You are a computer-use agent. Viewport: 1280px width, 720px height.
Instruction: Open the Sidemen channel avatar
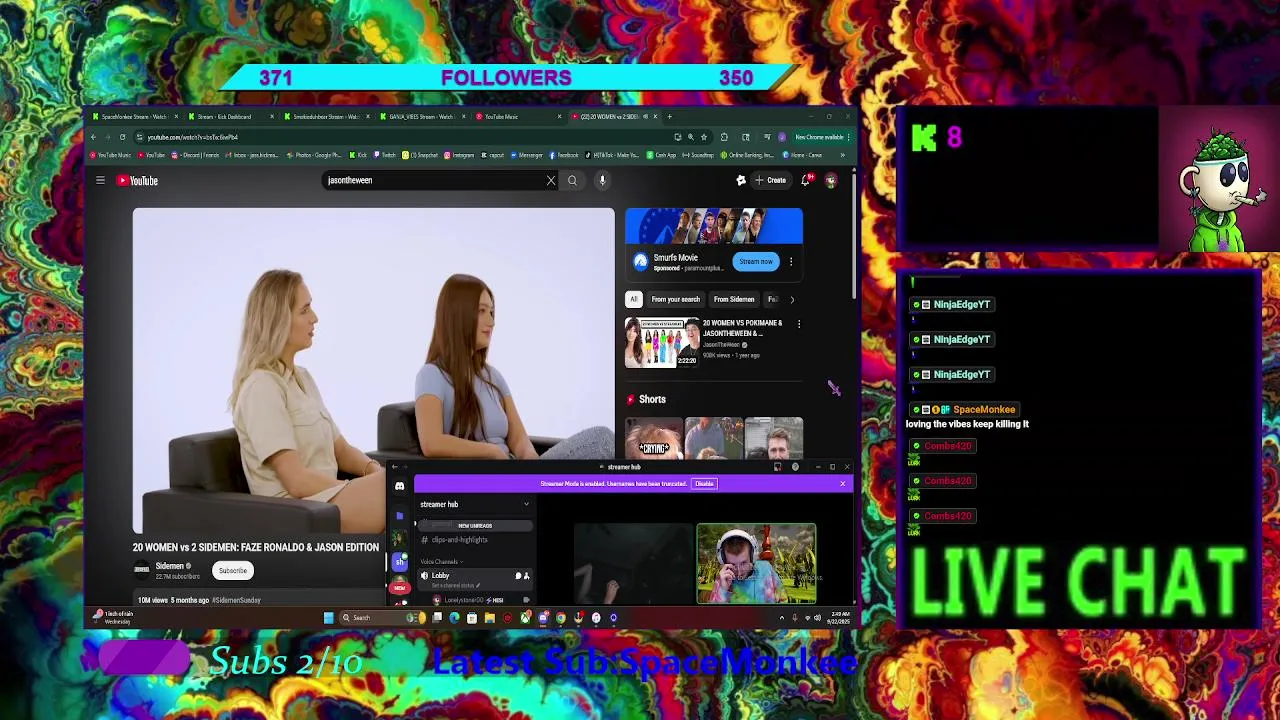point(142,570)
